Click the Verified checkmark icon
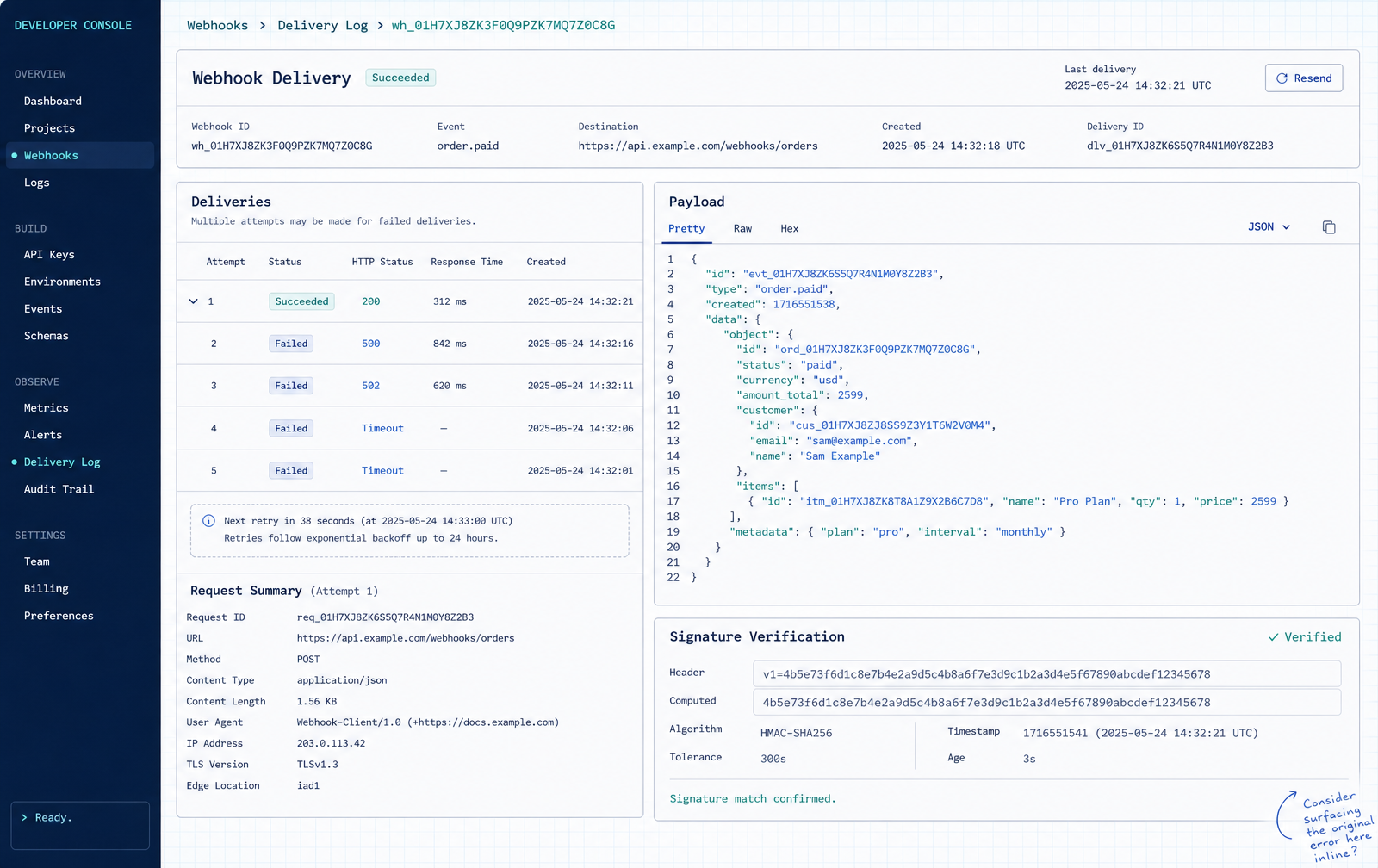Image resolution: width=1378 pixels, height=868 pixels. (1273, 637)
